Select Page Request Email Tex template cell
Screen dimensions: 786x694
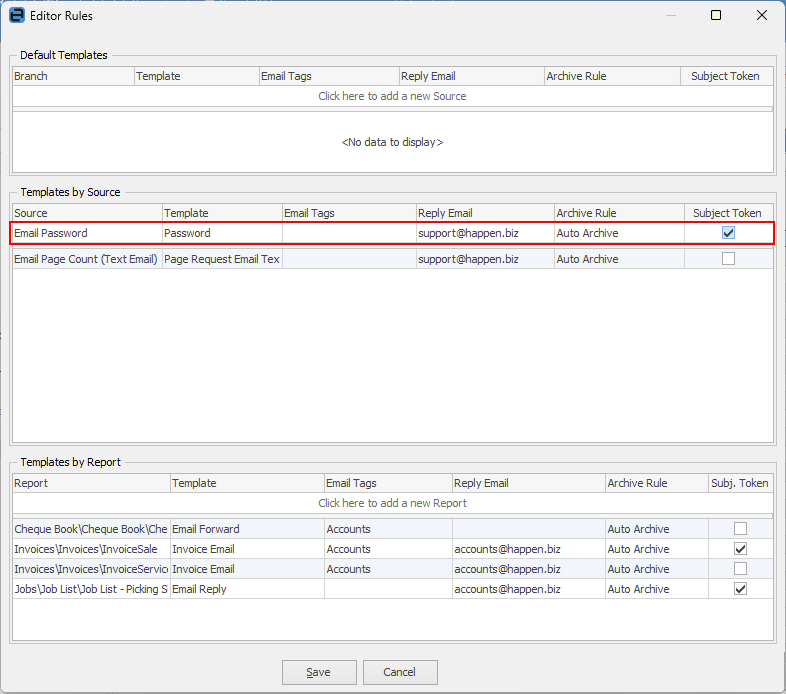tap(222, 259)
